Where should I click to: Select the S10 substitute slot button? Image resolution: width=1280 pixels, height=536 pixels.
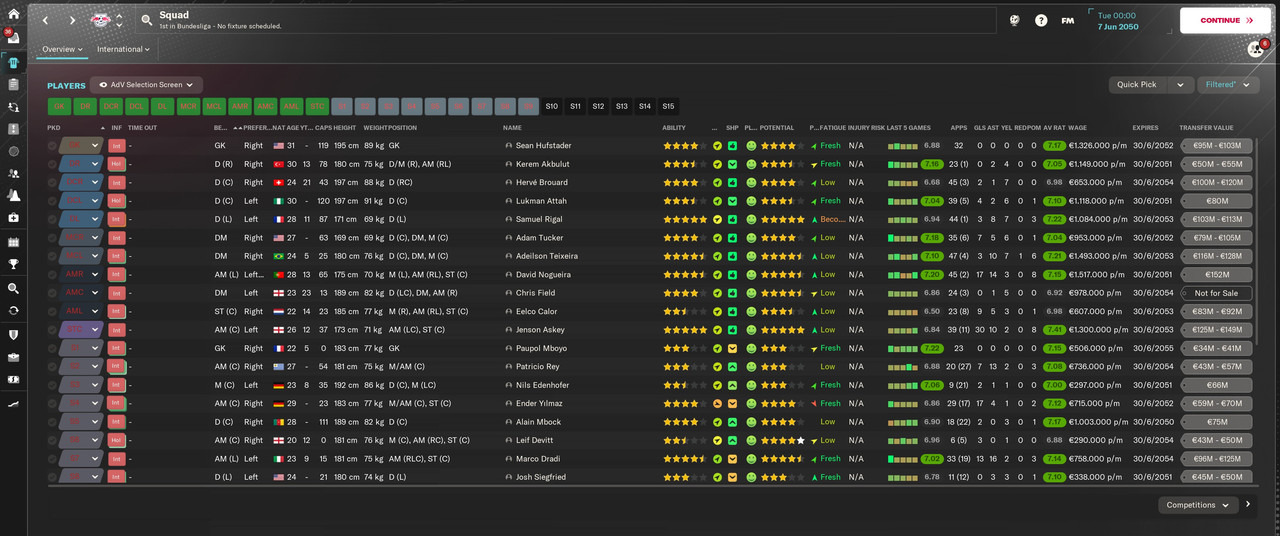[x=551, y=106]
